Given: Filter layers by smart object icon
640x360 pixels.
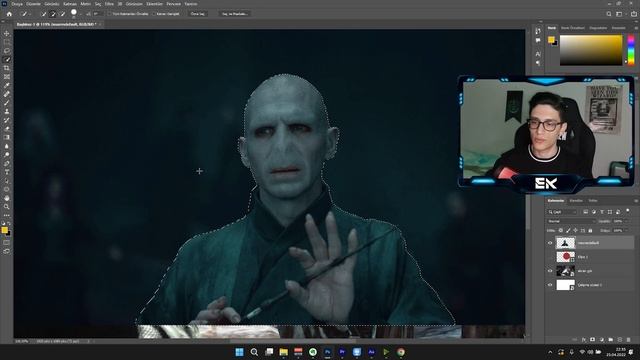Looking at the screenshot, I should coord(618,212).
